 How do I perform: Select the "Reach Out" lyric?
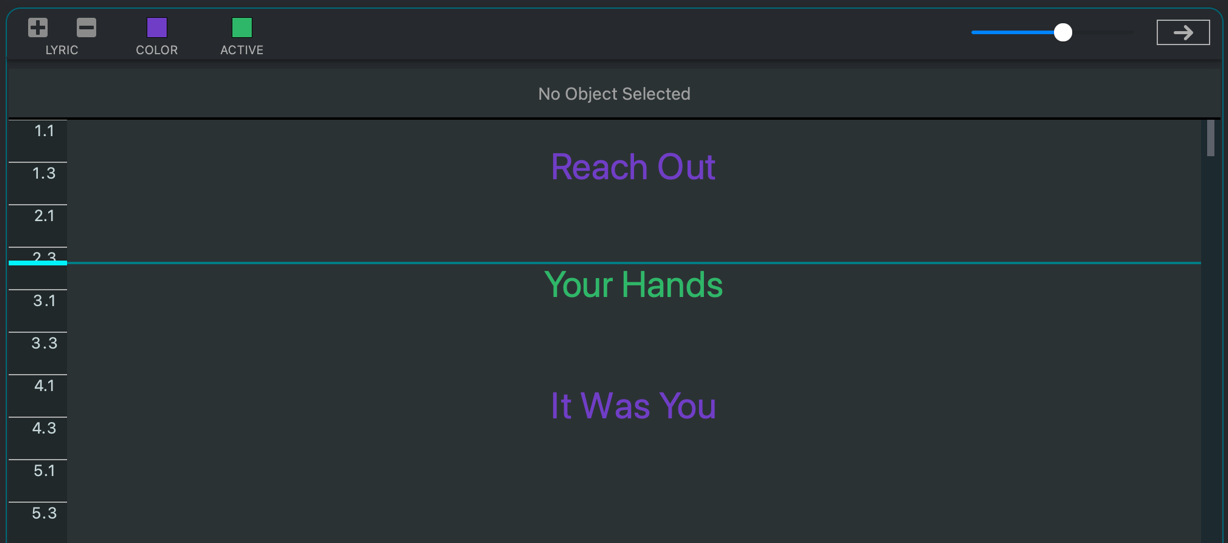point(633,167)
